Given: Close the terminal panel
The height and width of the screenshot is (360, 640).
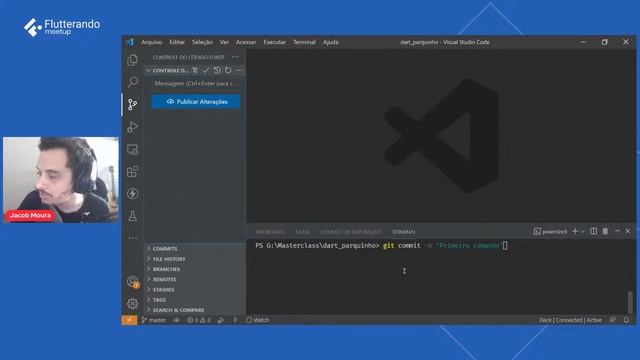Looking at the screenshot, I should tap(628, 231).
